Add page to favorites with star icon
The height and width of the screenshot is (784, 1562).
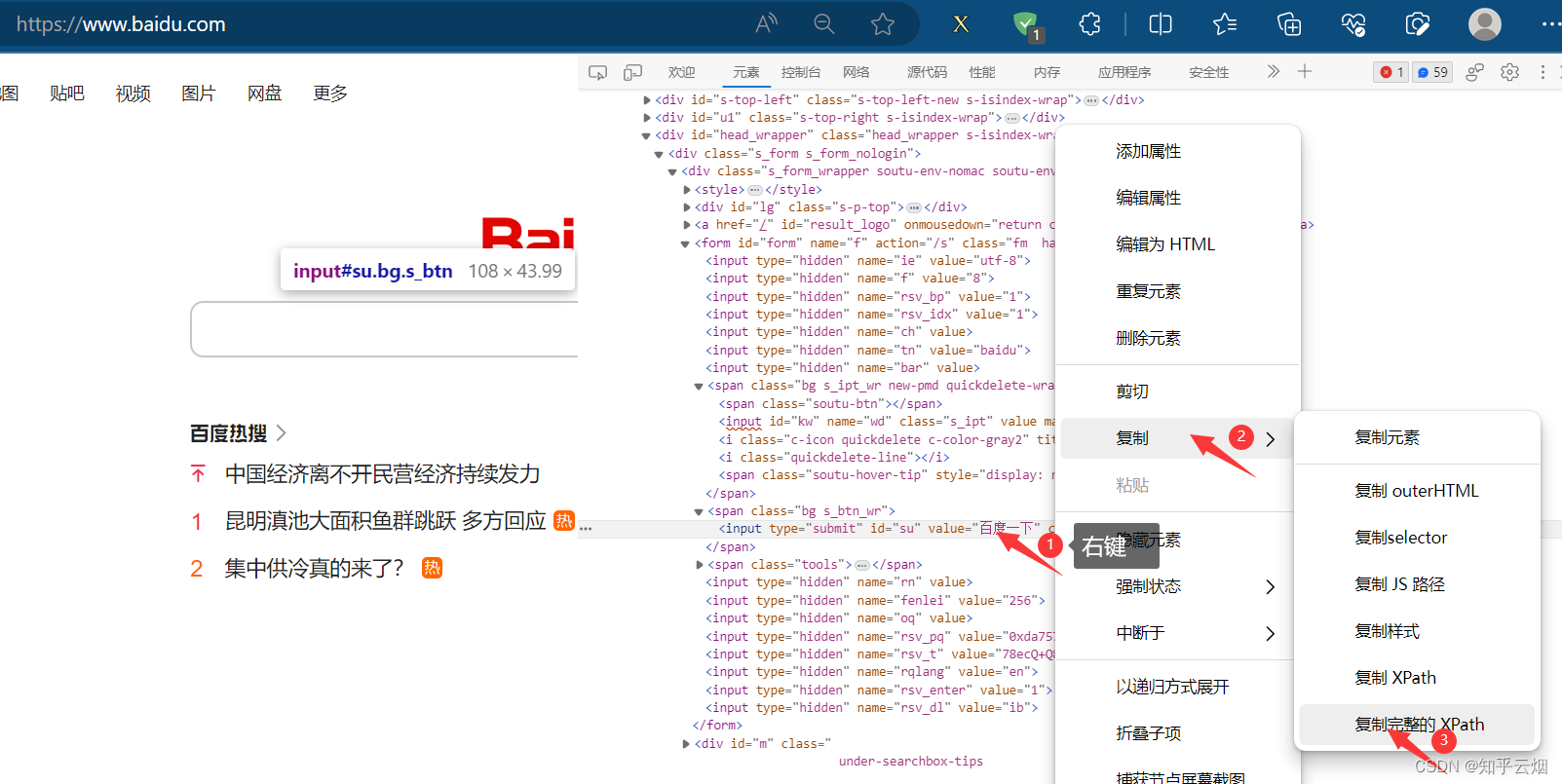[x=883, y=23]
